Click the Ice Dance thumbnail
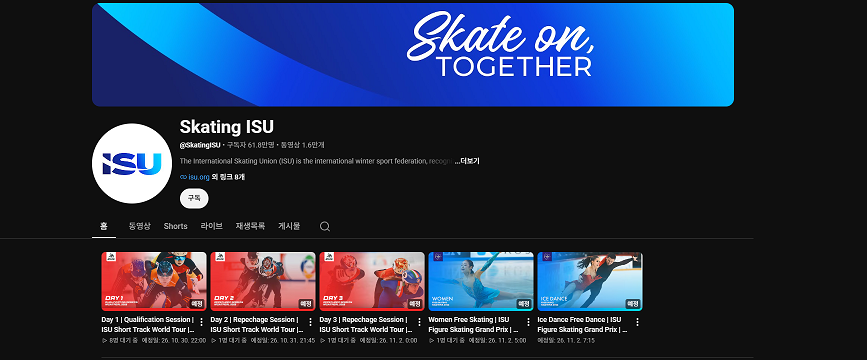This screenshot has height=360, width=867. [x=589, y=281]
